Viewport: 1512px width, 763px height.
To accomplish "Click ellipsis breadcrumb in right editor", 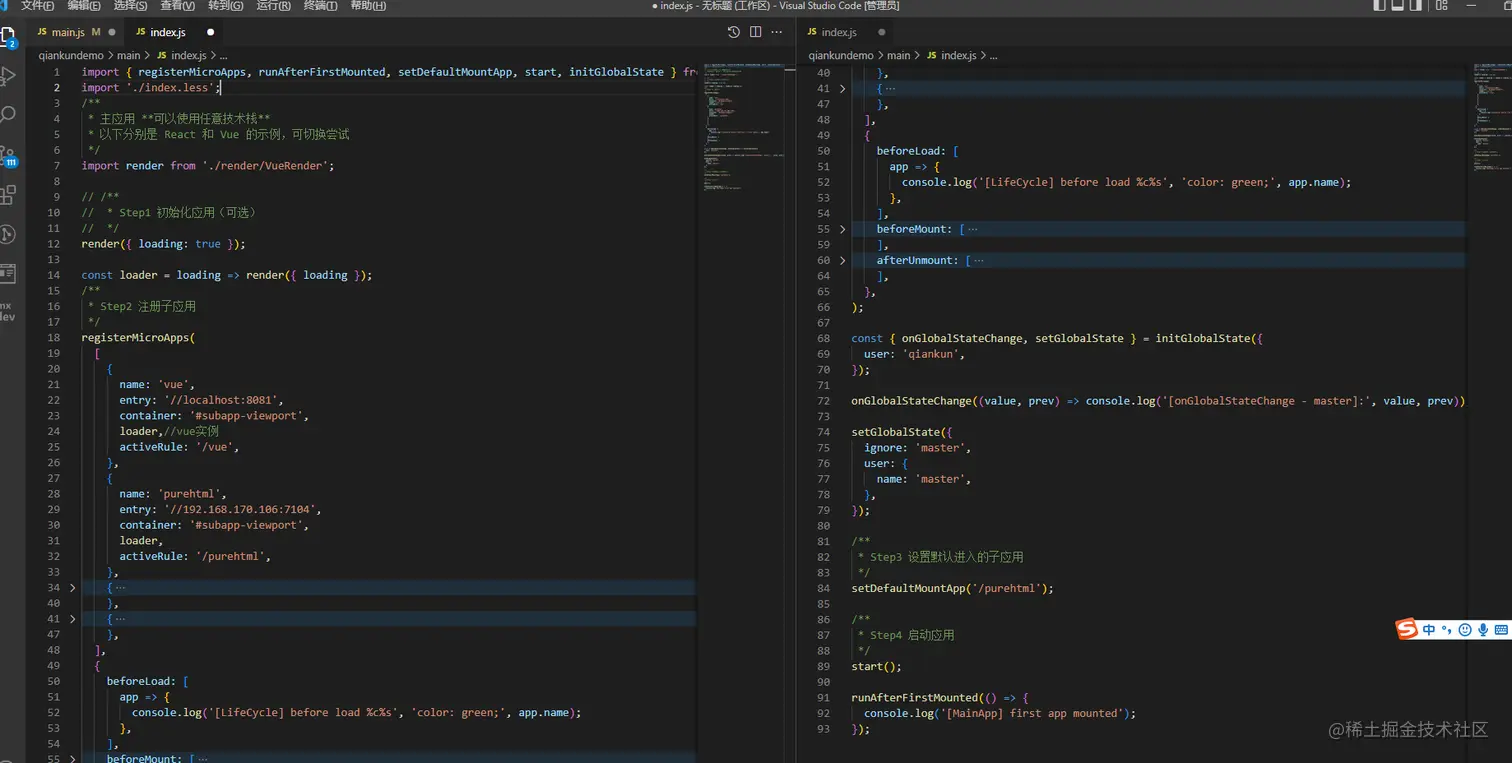I will click(993, 56).
